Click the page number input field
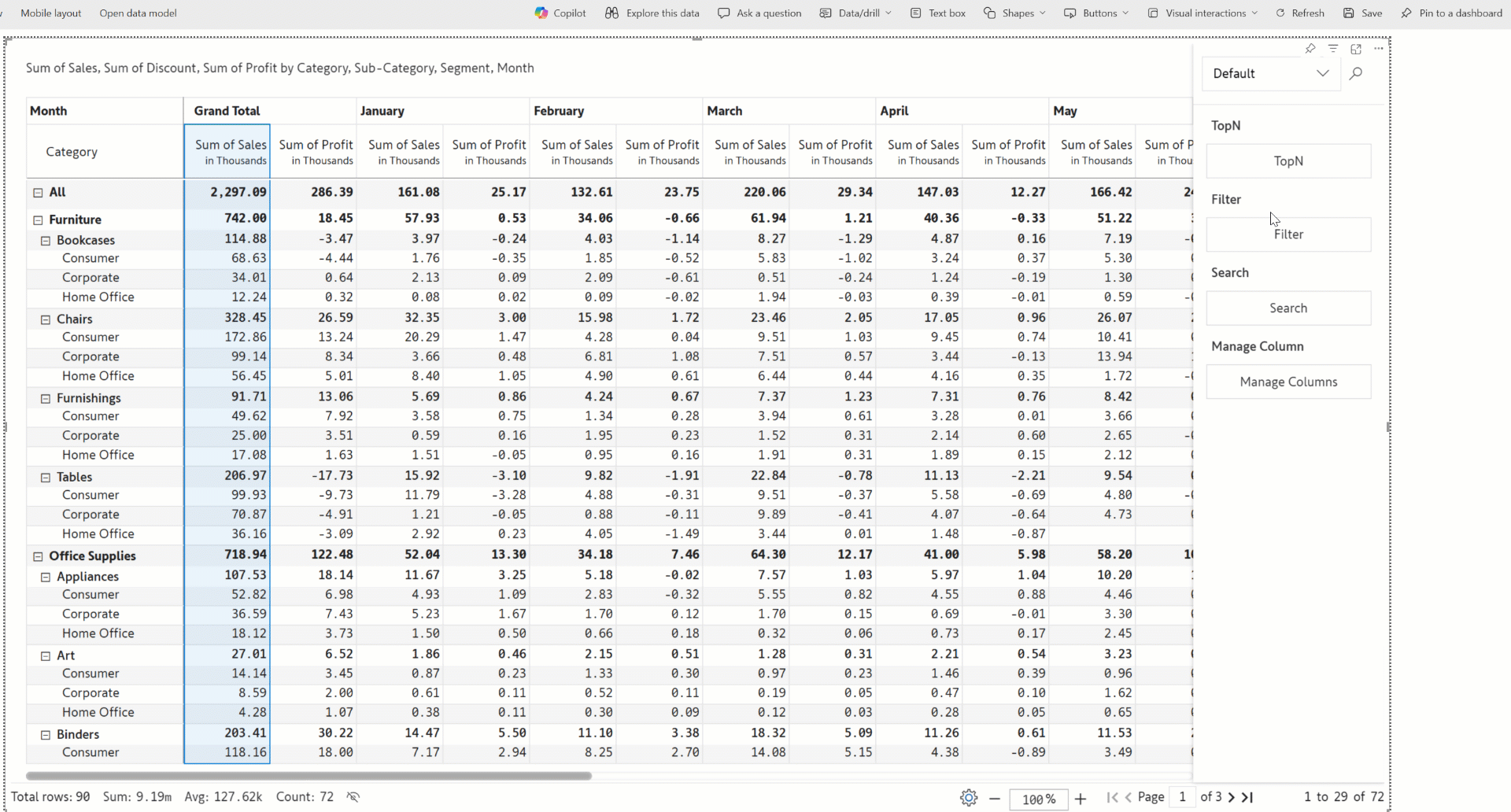 pos(1182,798)
